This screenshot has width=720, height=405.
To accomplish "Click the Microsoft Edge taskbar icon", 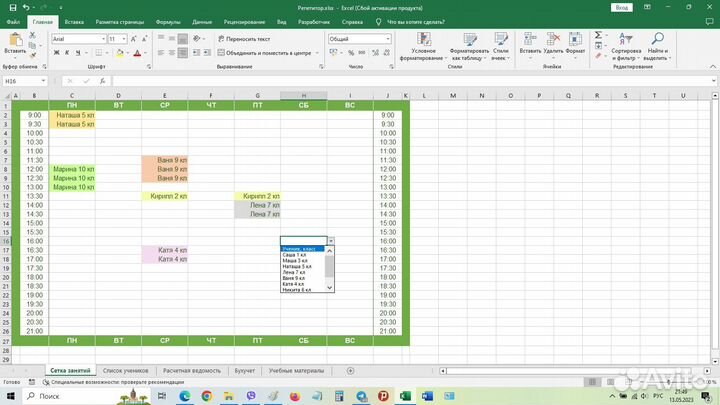I will tap(185, 396).
